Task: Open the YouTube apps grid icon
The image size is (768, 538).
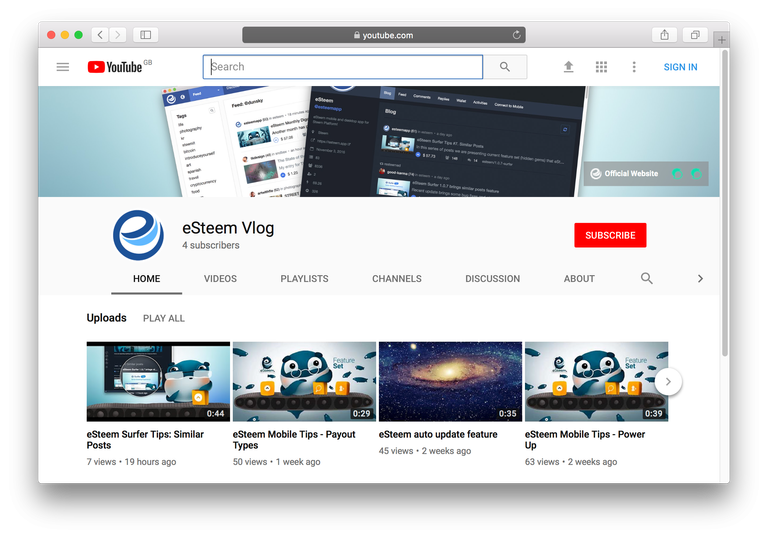Action: [x=601, y=67]
